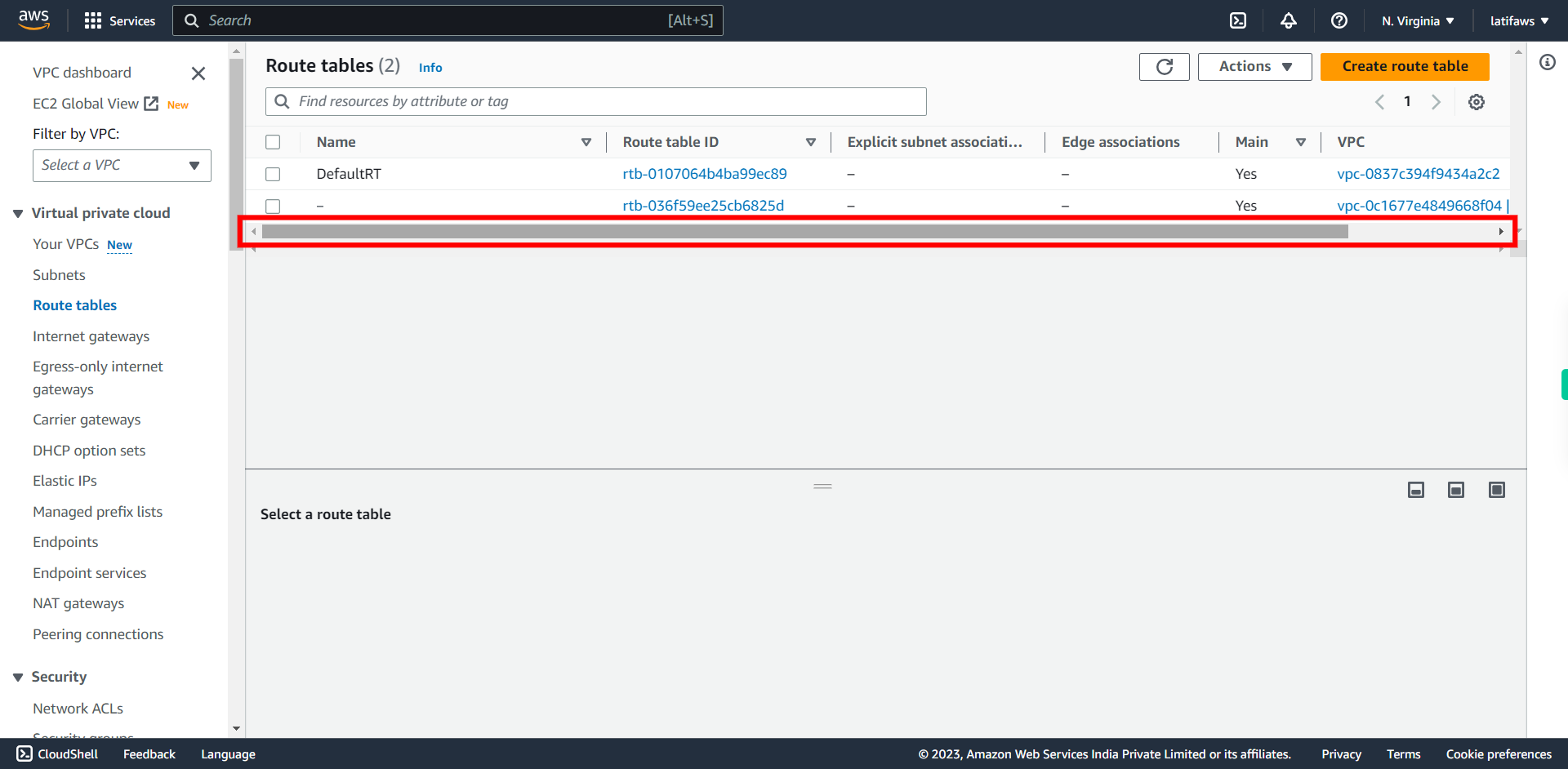The height and width of the screenshot is (769, 1568).
Task: Sort by Route table ID arrow
Action: [x=811, y=142]
